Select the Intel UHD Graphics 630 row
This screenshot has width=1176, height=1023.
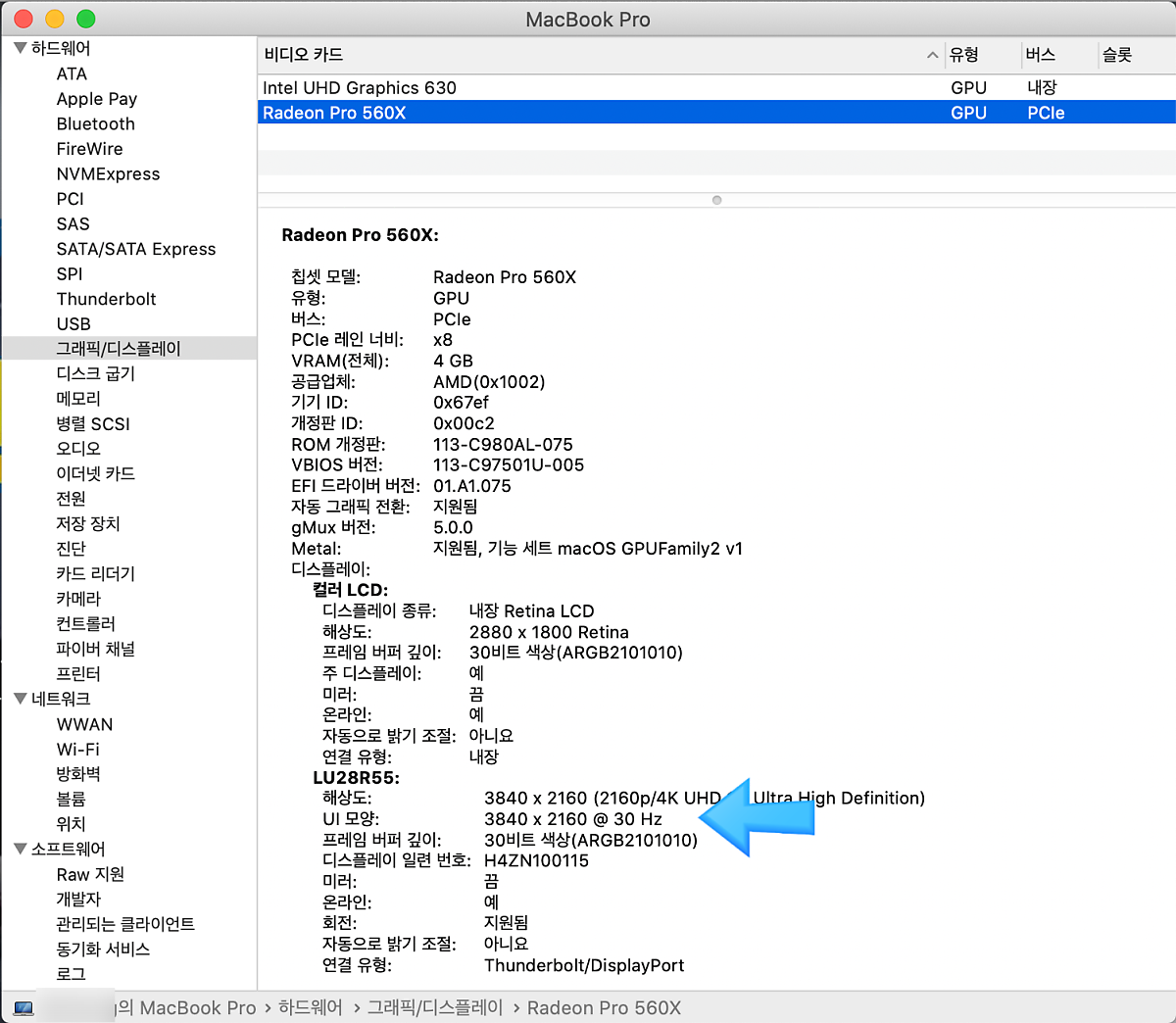click(x=716, y=87)
